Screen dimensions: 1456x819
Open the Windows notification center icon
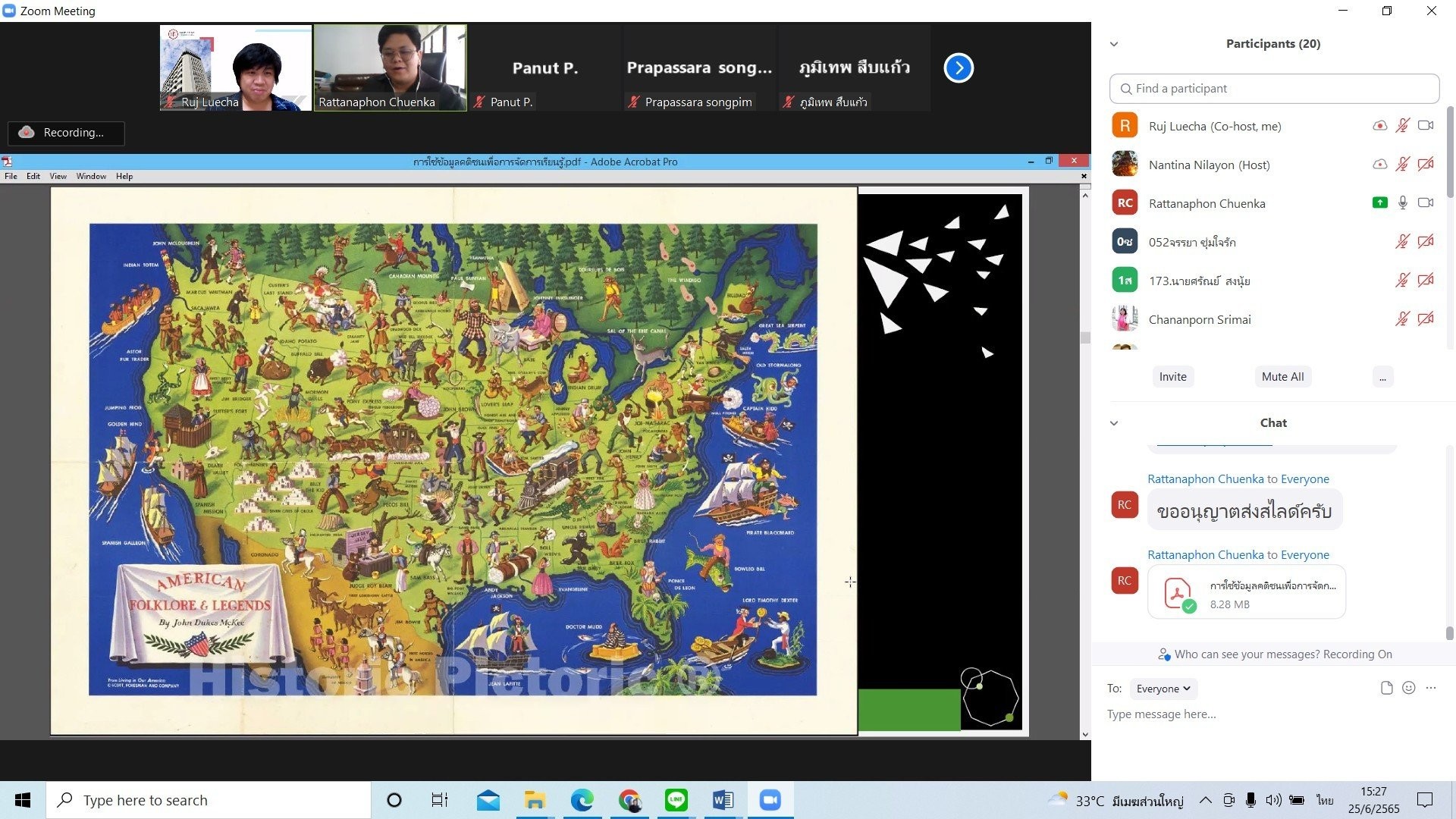pos(1425,800)
